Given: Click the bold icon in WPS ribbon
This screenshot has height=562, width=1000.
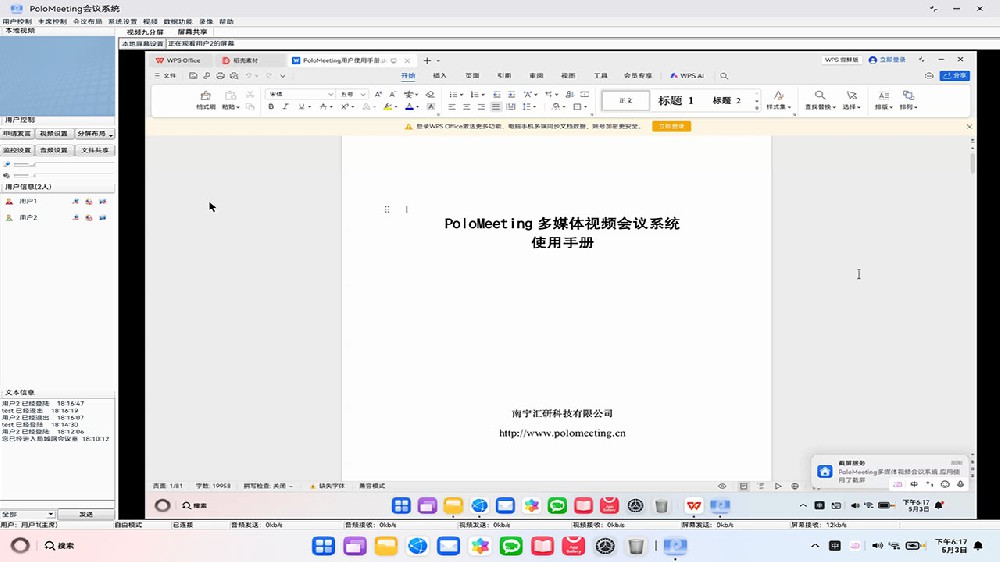Looking at the screenshot, I should pos(272,107).
